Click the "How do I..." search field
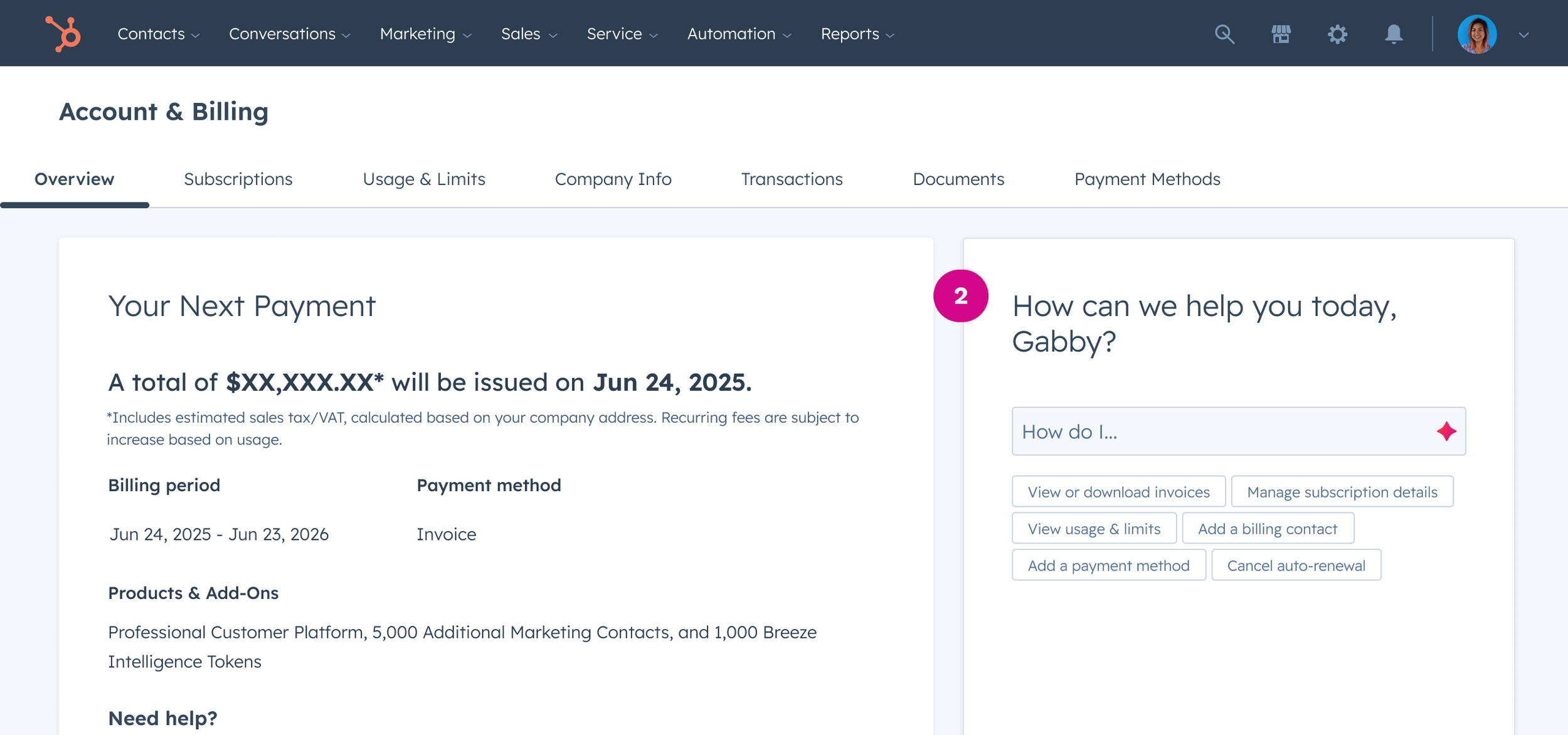This screenshot has width=1568, height=735. coord(1239,431)
